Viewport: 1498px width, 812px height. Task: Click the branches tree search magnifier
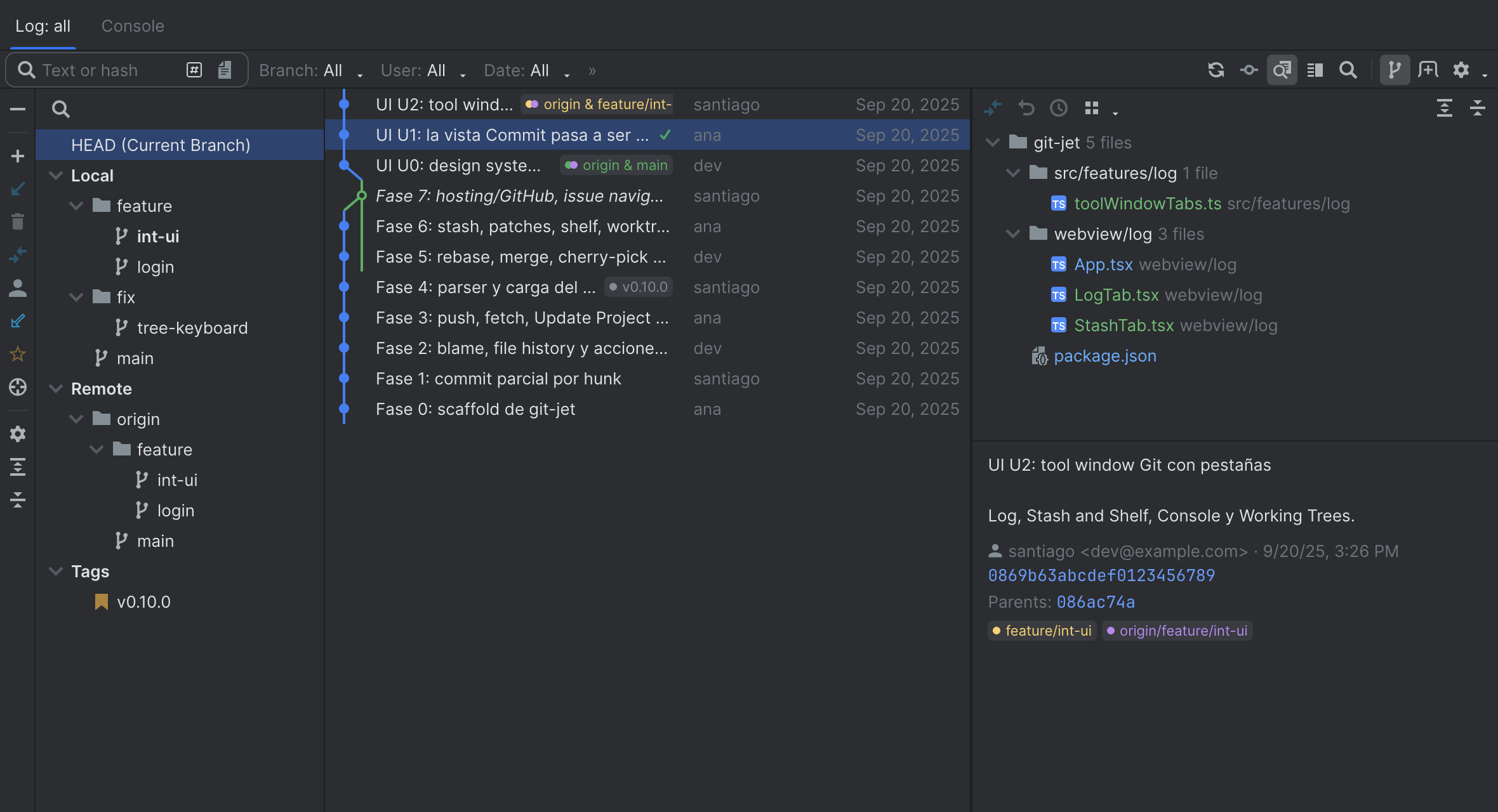[60, 109]
